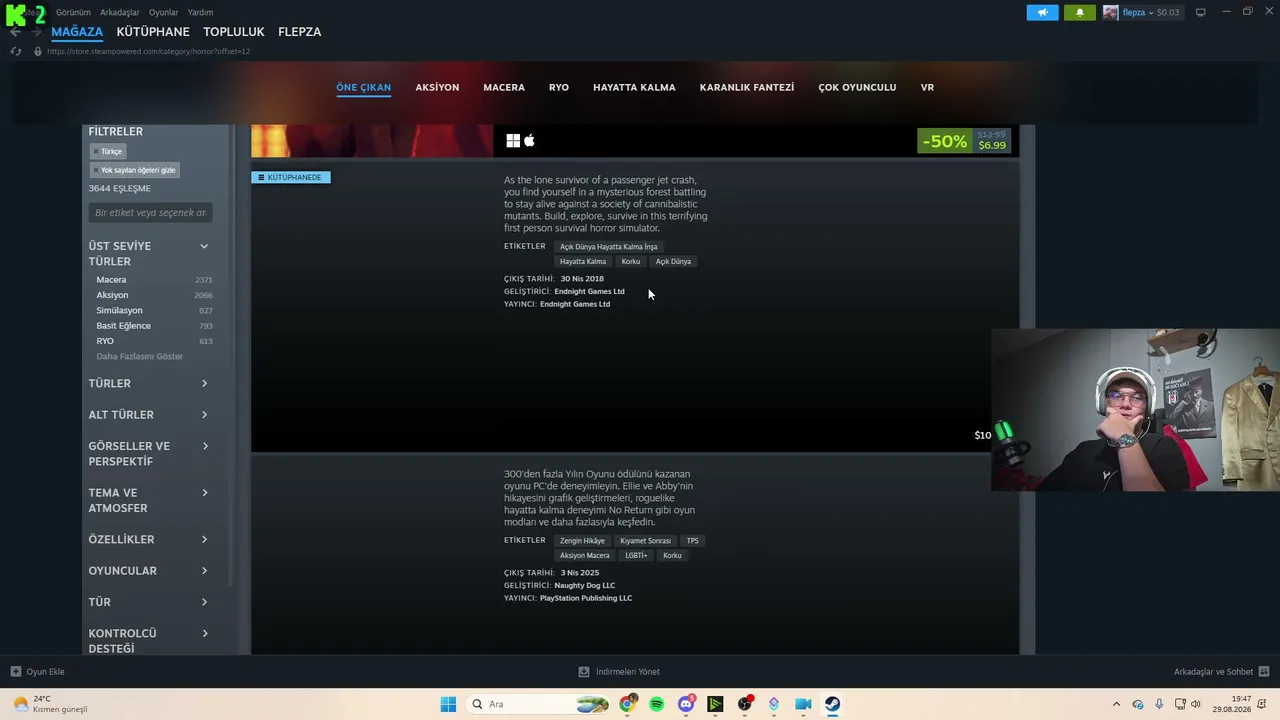Image resolution: width=1280 pixels, height=720 pixels.
Task: Go to the KÜTÜPHANE section
Action: pos(153,32)
